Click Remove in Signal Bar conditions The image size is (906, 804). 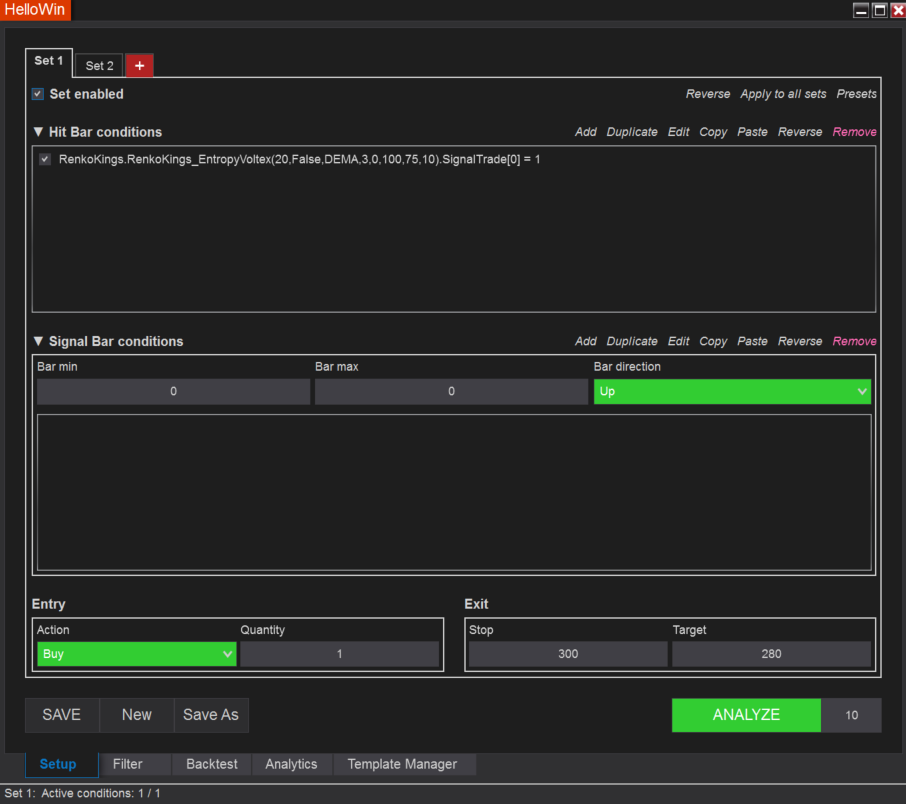pyautogui.click(x=854, y=341)
